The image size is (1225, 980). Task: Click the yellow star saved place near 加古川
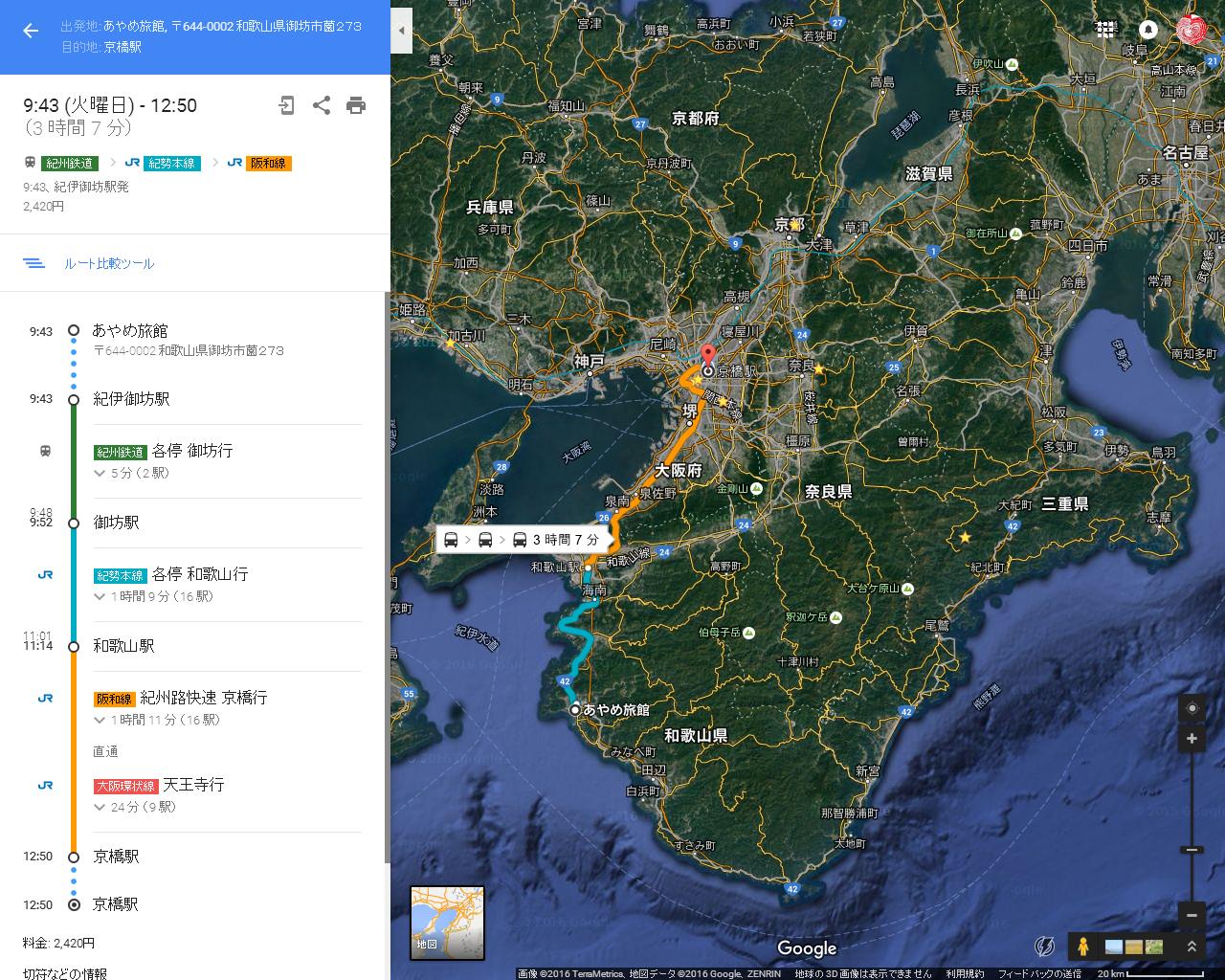coord(450,342)
